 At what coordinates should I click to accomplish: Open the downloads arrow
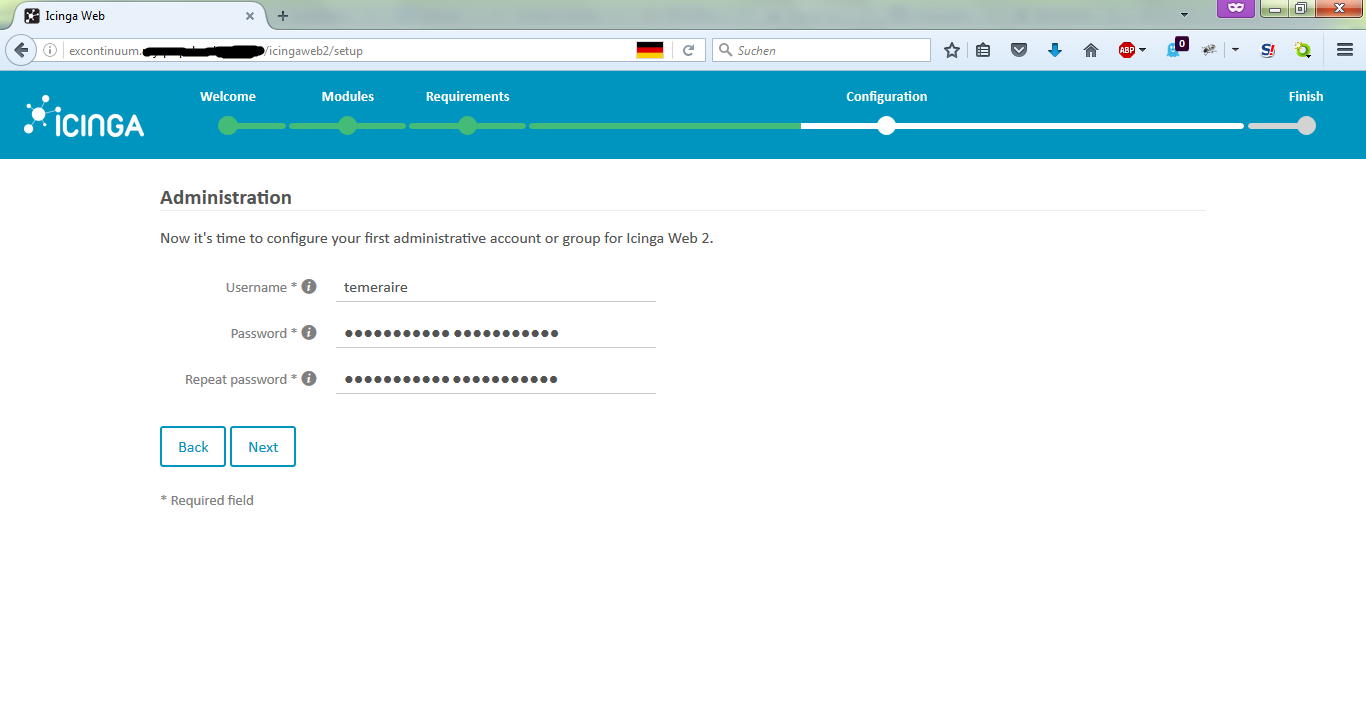1055,50
